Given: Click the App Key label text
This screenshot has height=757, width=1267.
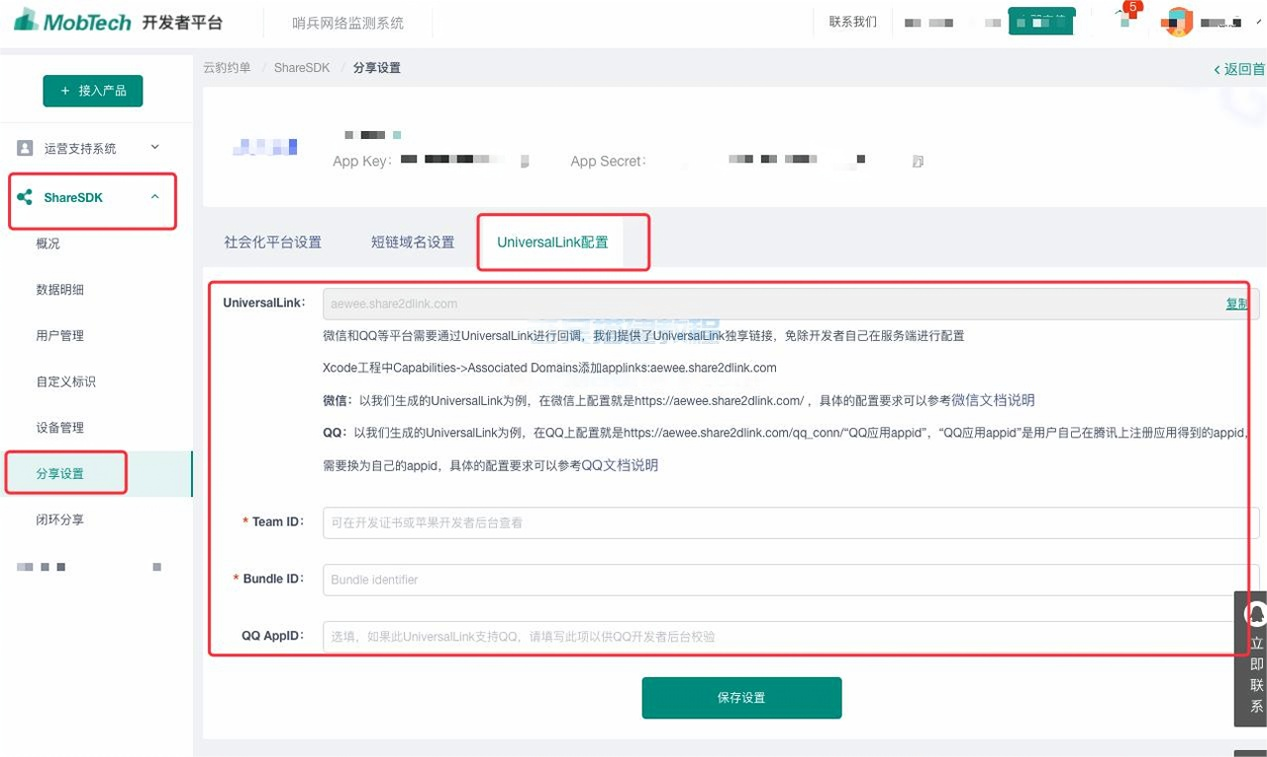Looking at the screenshot, I should coord(363,161).
